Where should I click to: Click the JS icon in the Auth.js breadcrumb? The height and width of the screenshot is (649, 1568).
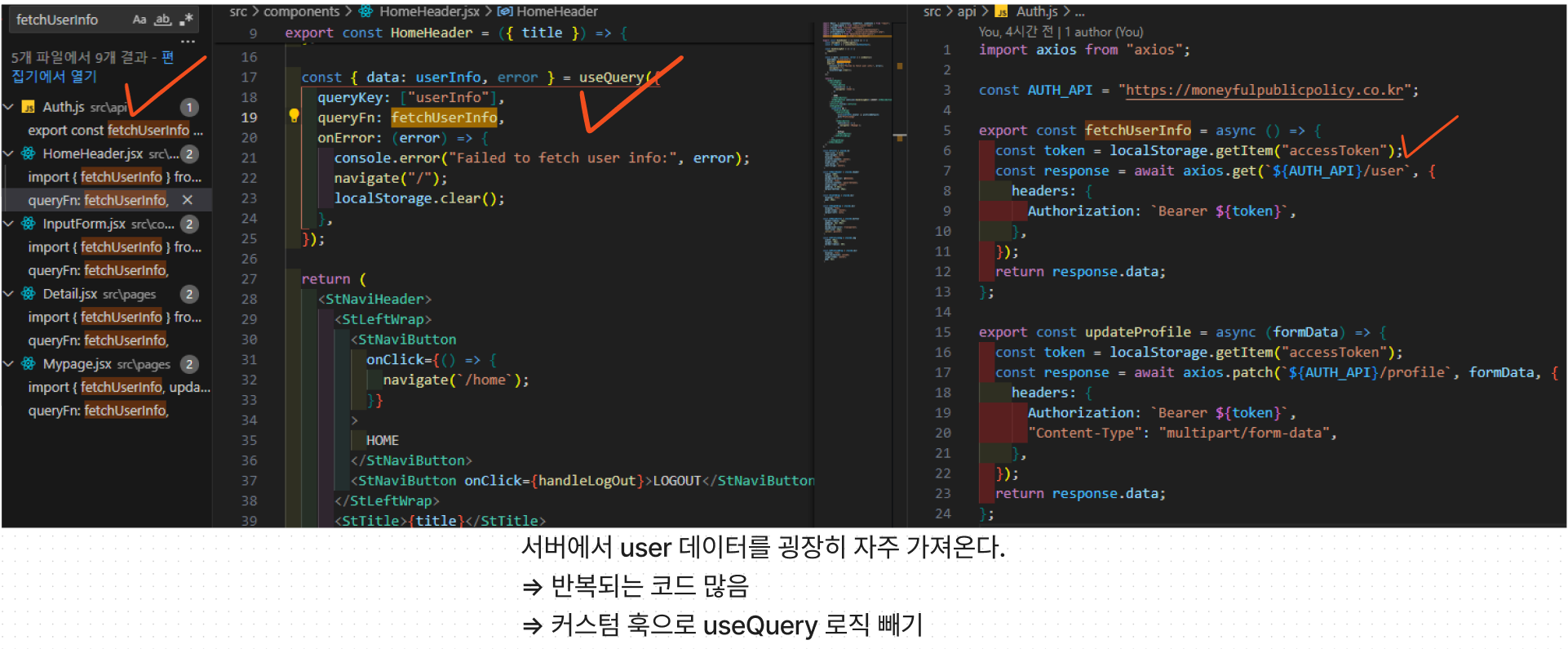click(1001, 11)
